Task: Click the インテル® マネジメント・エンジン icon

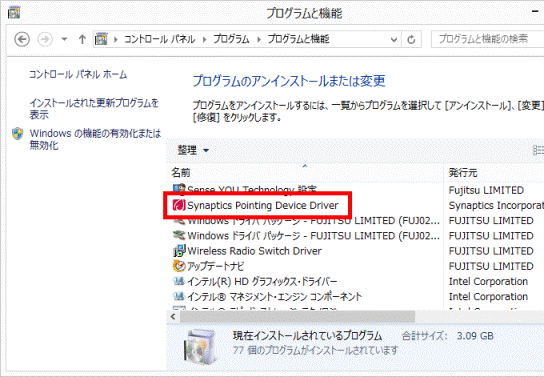Action: point(179,297)
